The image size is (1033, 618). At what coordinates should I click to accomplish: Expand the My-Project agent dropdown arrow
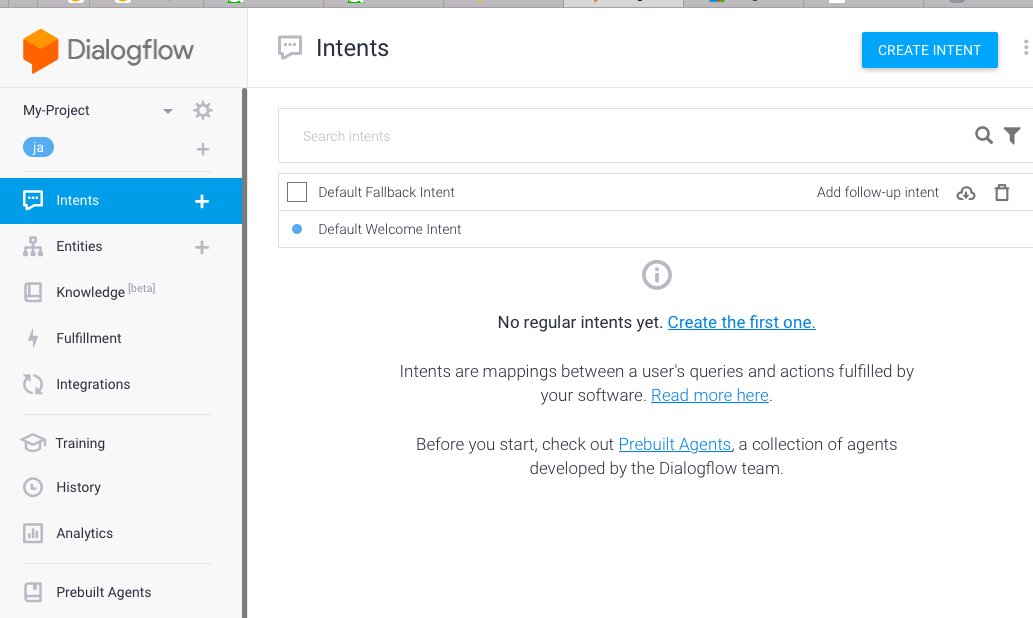pyautogui.click(x=168, y=111)
